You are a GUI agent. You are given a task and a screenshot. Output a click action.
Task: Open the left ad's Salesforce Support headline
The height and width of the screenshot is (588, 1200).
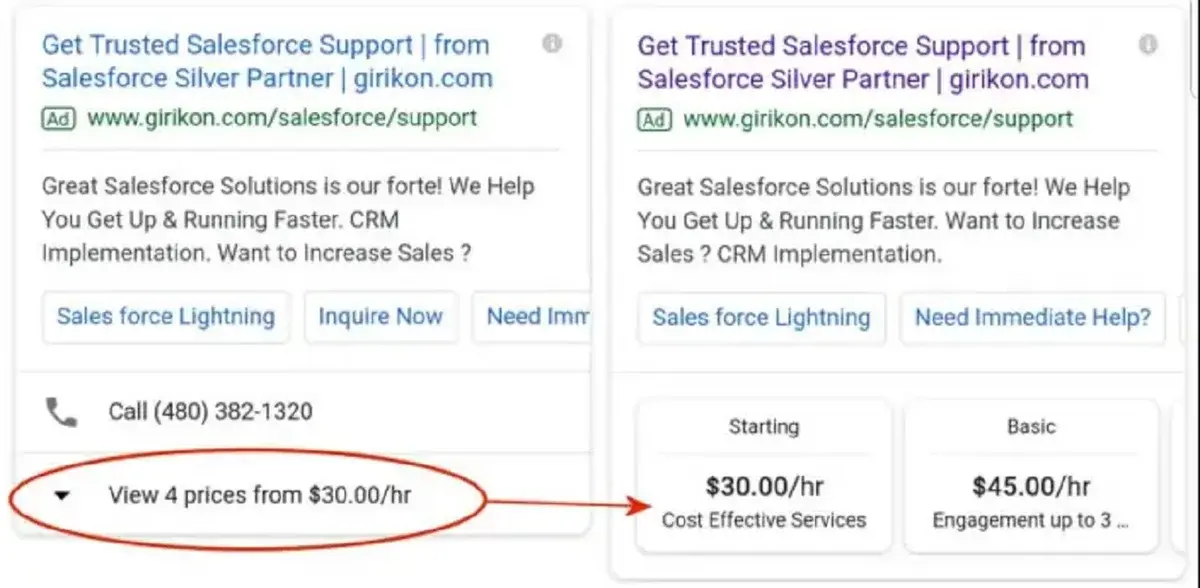267,61
